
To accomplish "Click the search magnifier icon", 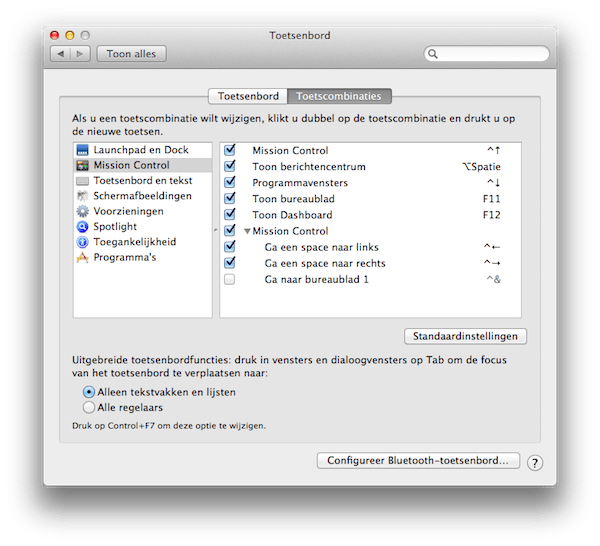I will point(433,54).
